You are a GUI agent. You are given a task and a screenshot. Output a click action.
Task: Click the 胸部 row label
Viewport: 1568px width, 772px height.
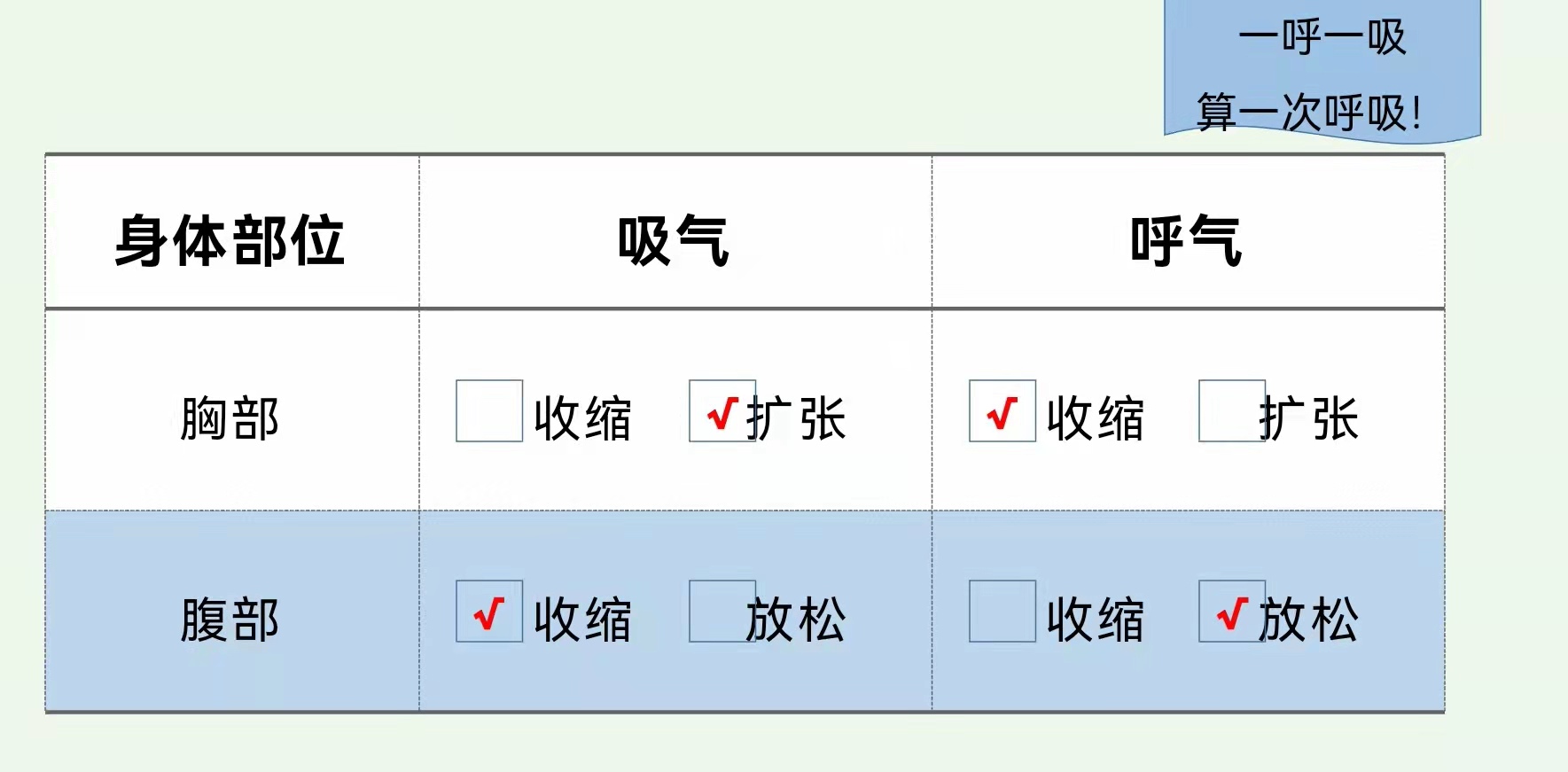tap(230, 418)
